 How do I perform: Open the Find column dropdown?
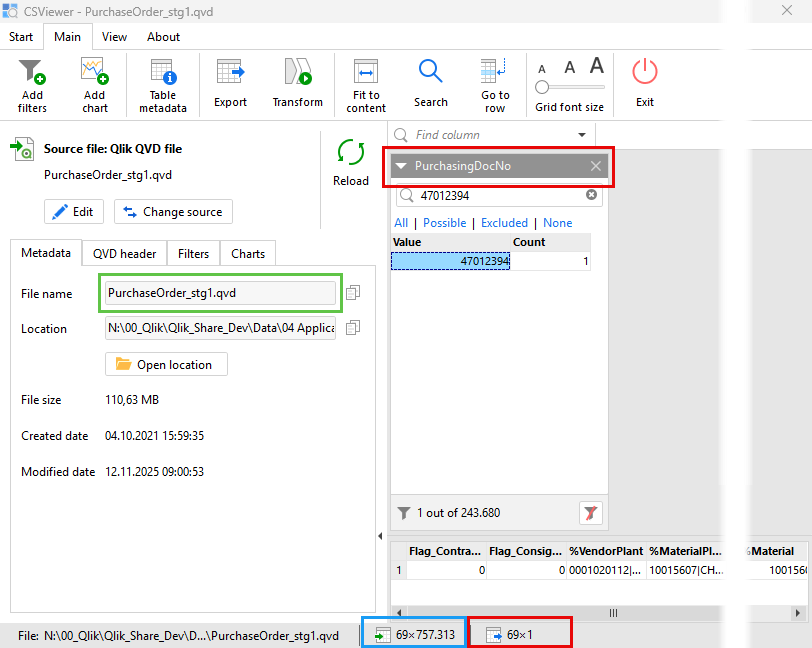click(582, 135)
